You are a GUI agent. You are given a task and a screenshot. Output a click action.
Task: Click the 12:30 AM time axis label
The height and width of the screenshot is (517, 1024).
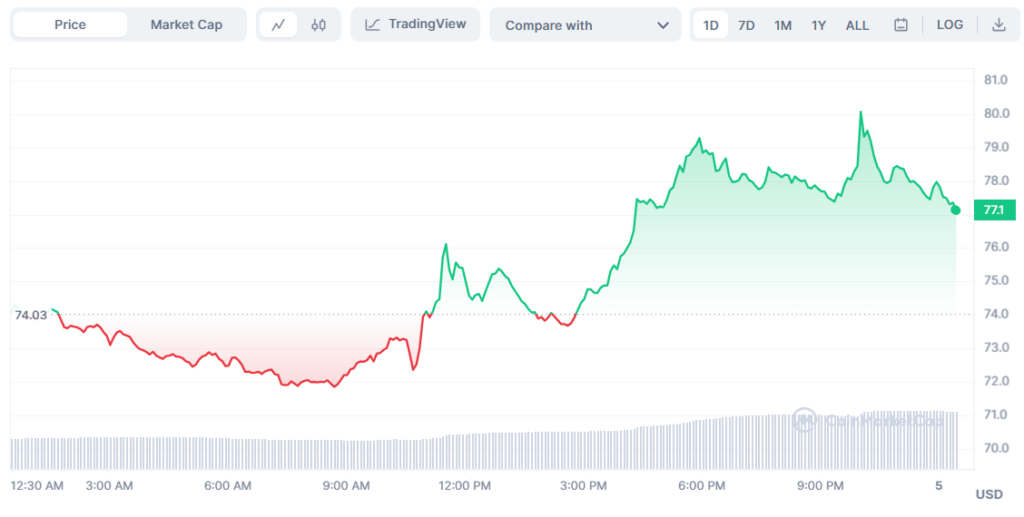pyautogui.click(x=37, y=486)
